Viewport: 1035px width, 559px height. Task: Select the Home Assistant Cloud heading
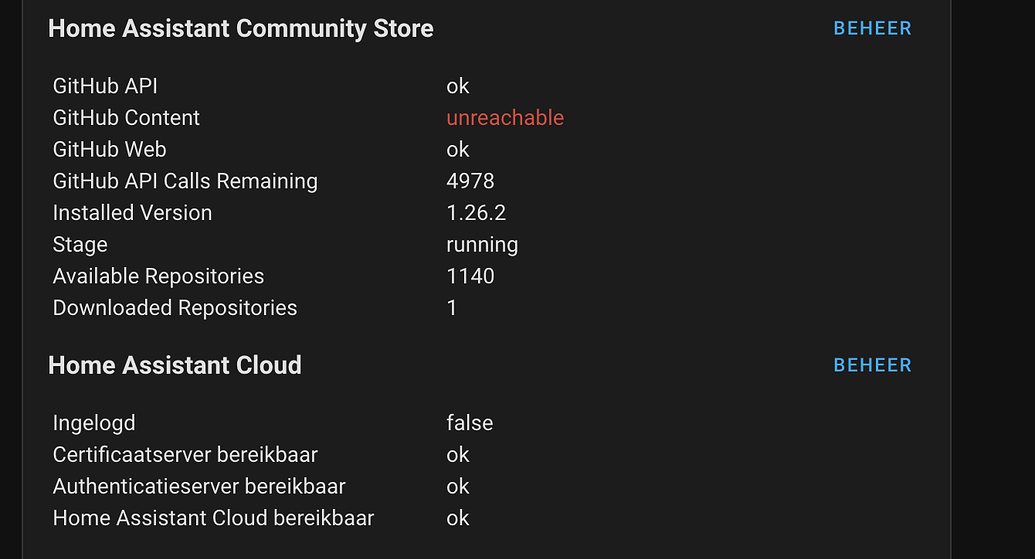[175, 365]
